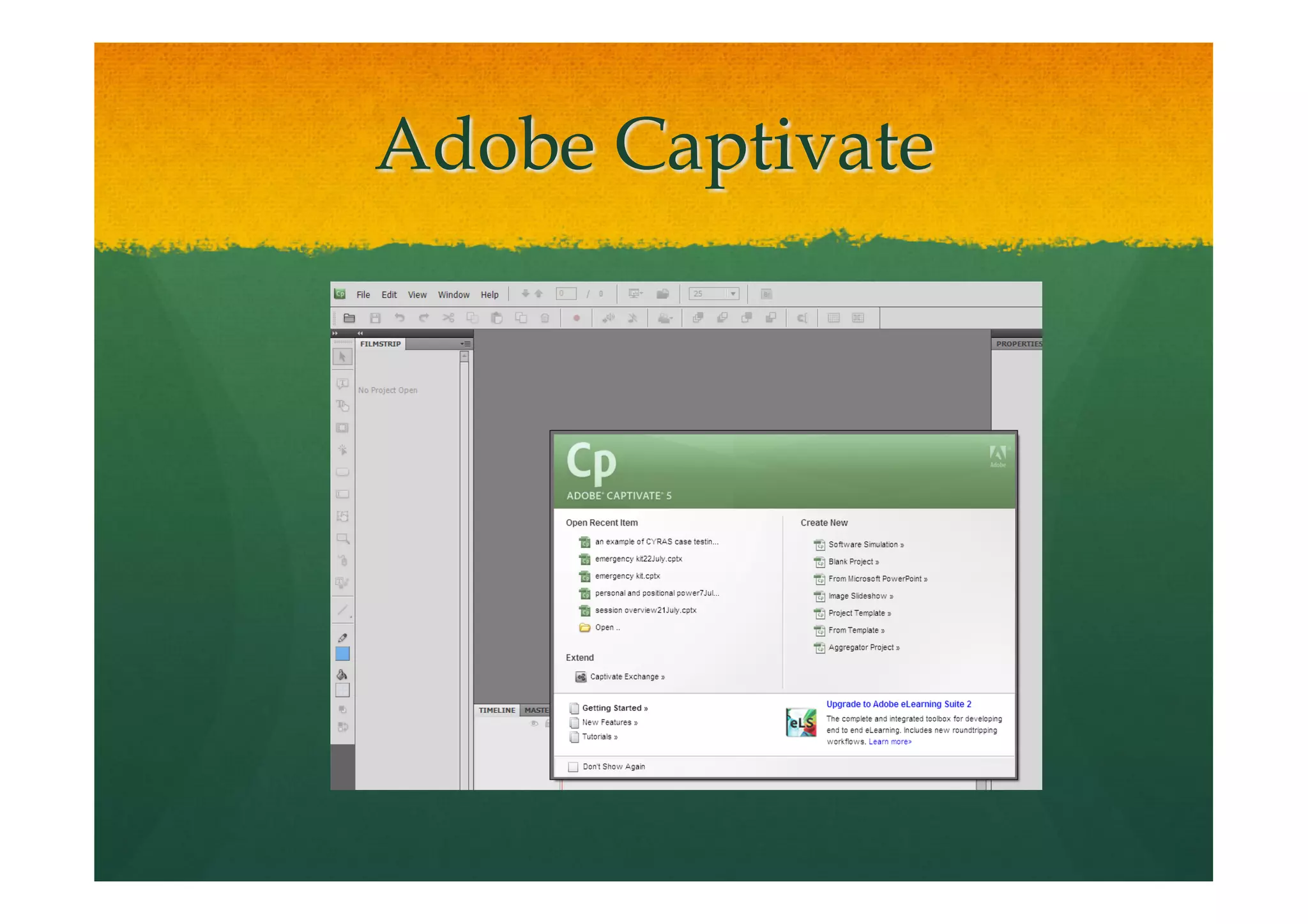Click the Adobe Bridge Br icon
Image resolution: width=1308 pixels, height=924 pixels.
pos(766,294)
